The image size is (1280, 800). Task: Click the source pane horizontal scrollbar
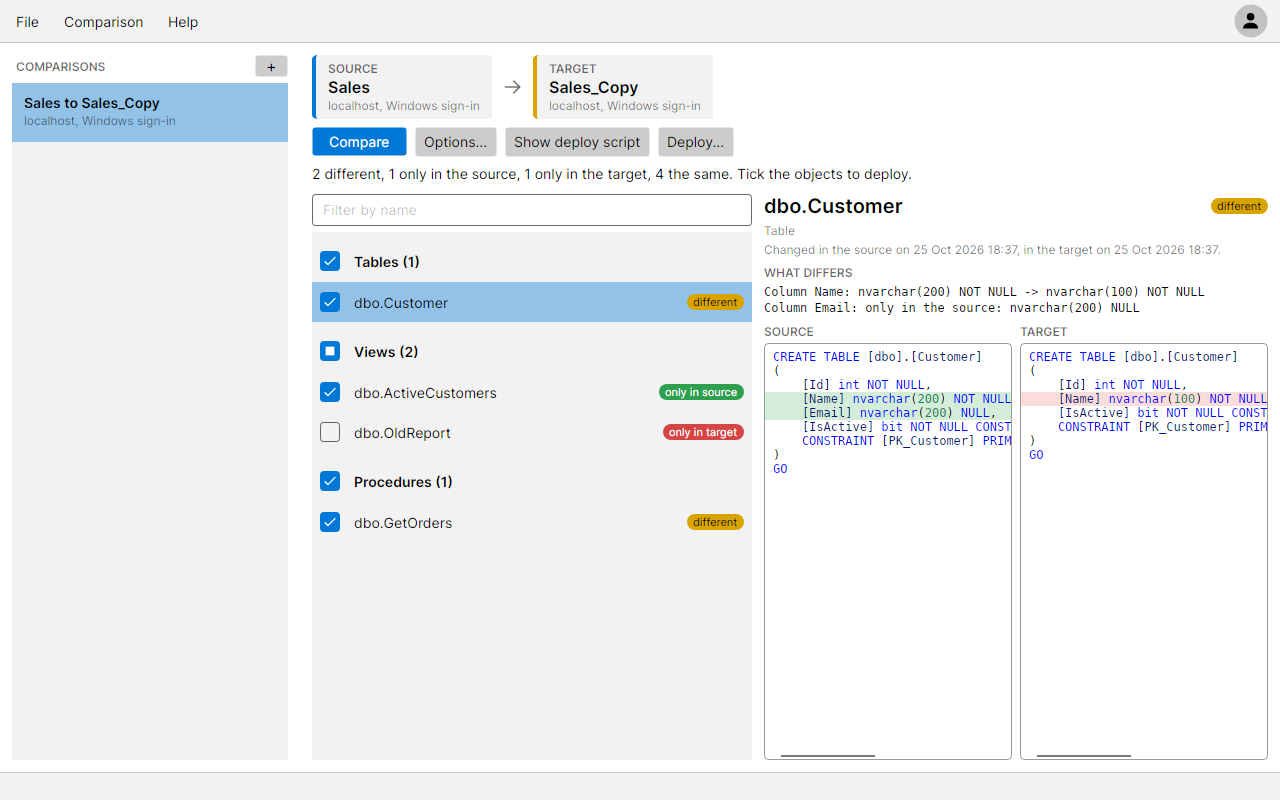(828, 755)
